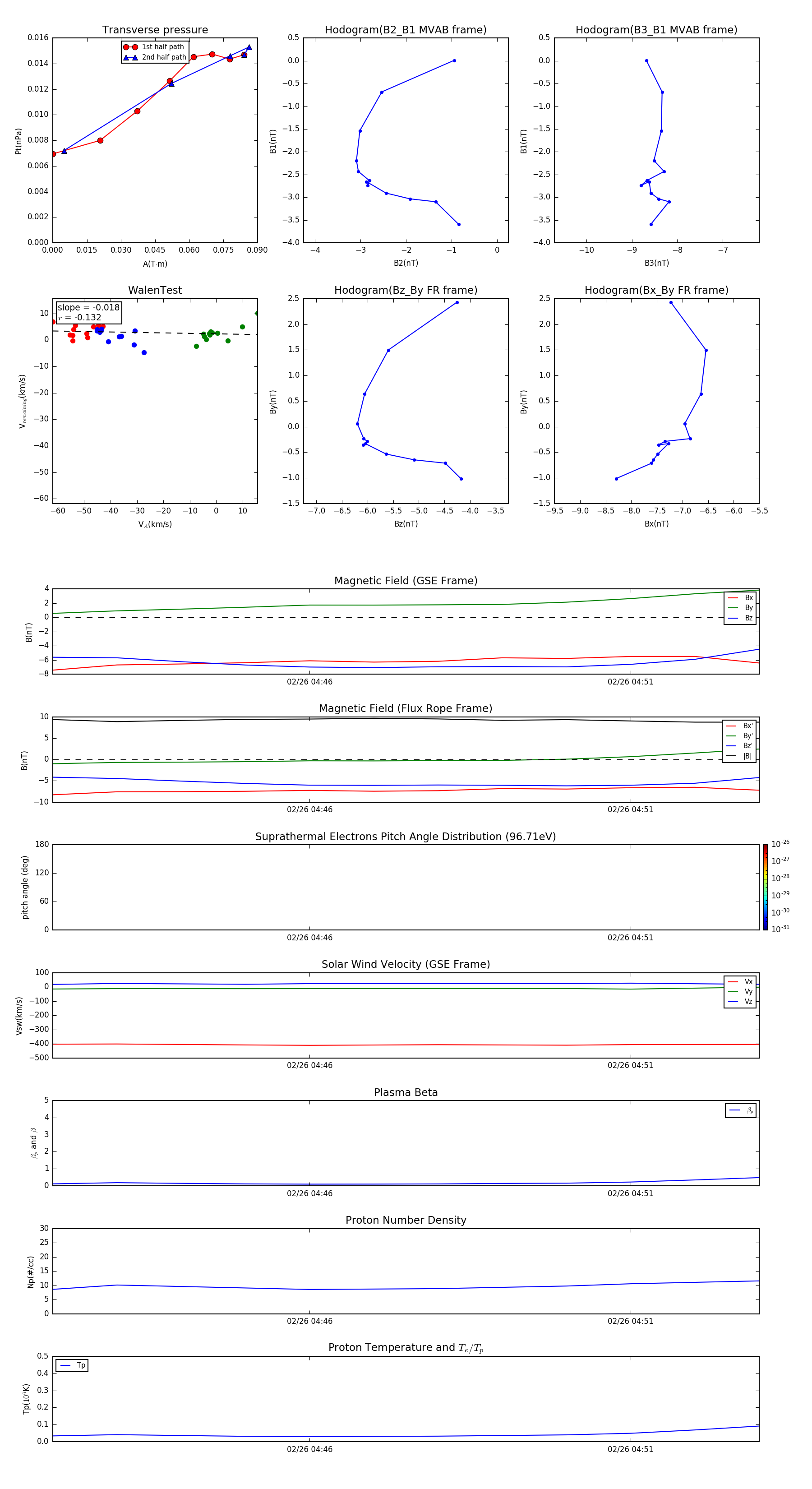
Task: Click the B2(nT) x-axis label
Action: point(406,263)
